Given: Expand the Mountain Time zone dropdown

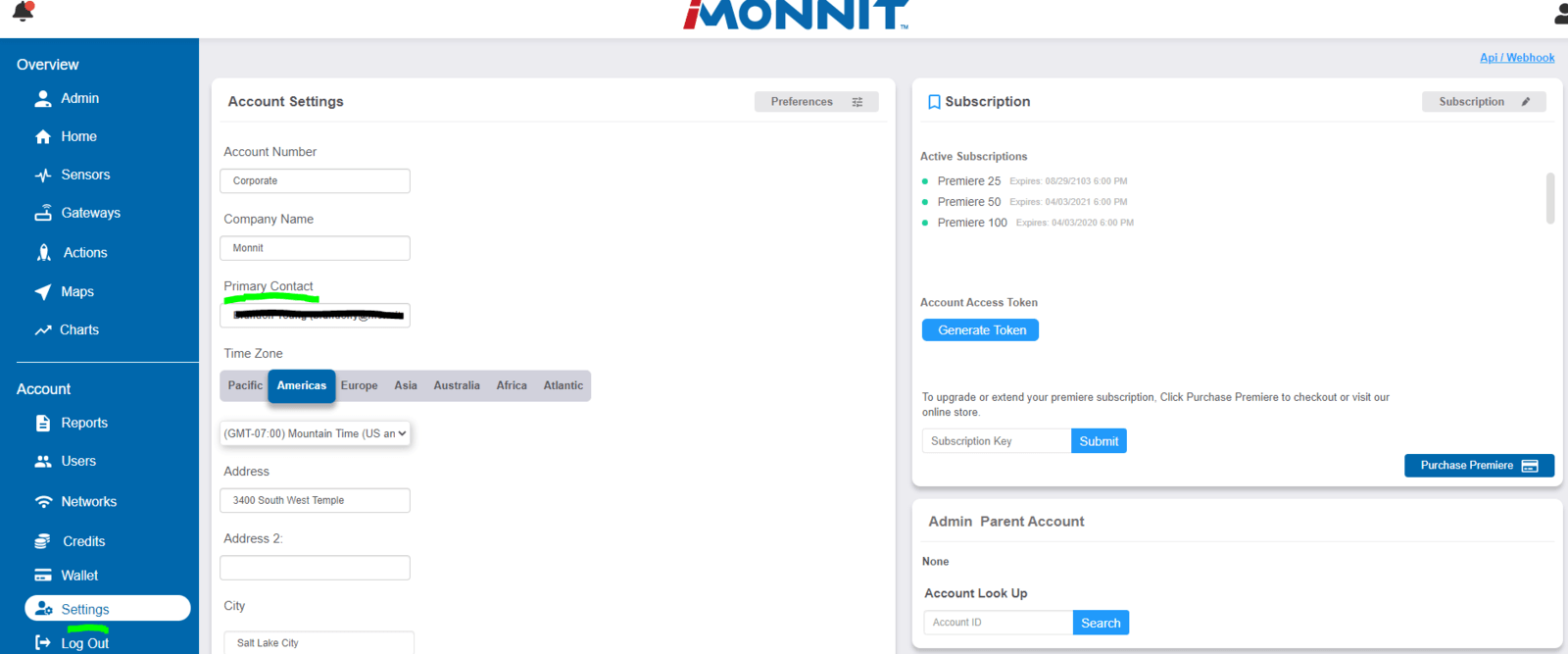Looking at the screenshot, I should pyautogui.click(x=315, y=433).
